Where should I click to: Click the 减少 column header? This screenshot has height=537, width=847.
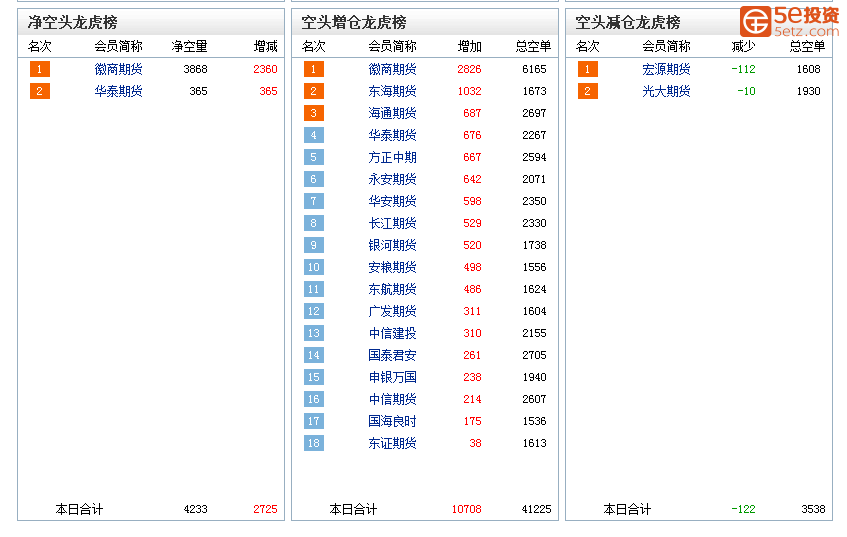point(743,46)
